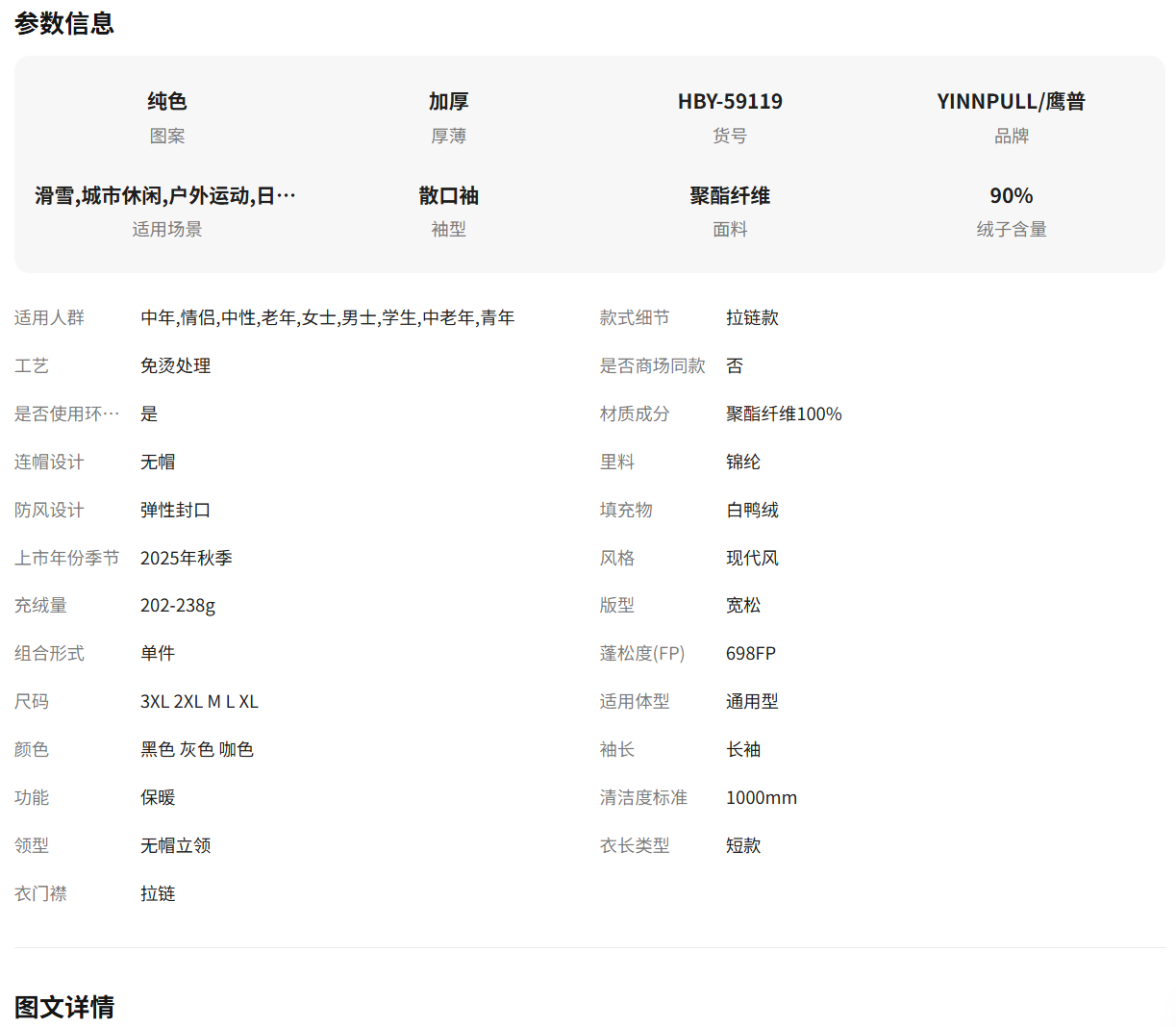The image size is (1176, 1027).
Task: Click the color values 黑色 灰色 咖色
Action: click(197, 750)
